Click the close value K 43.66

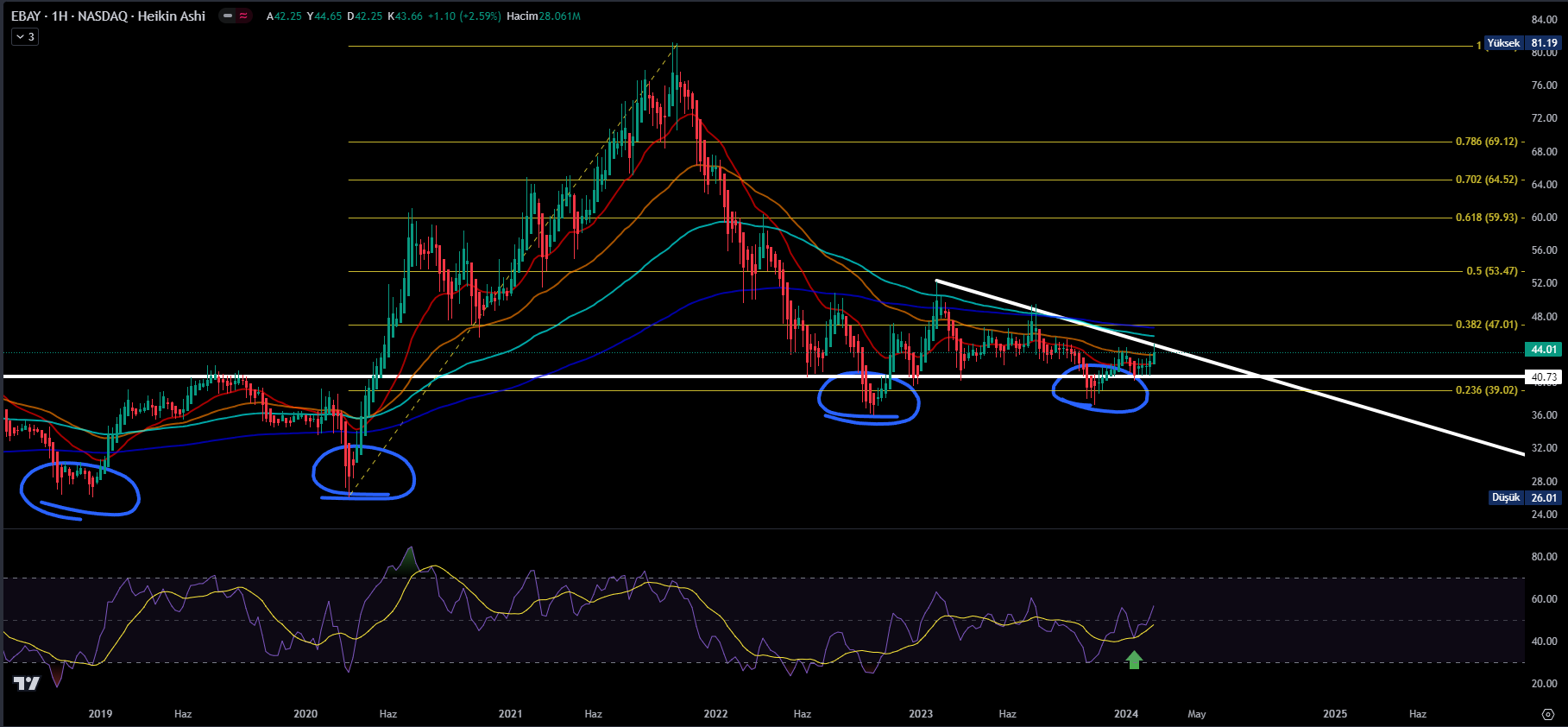[x=406, y=16]
